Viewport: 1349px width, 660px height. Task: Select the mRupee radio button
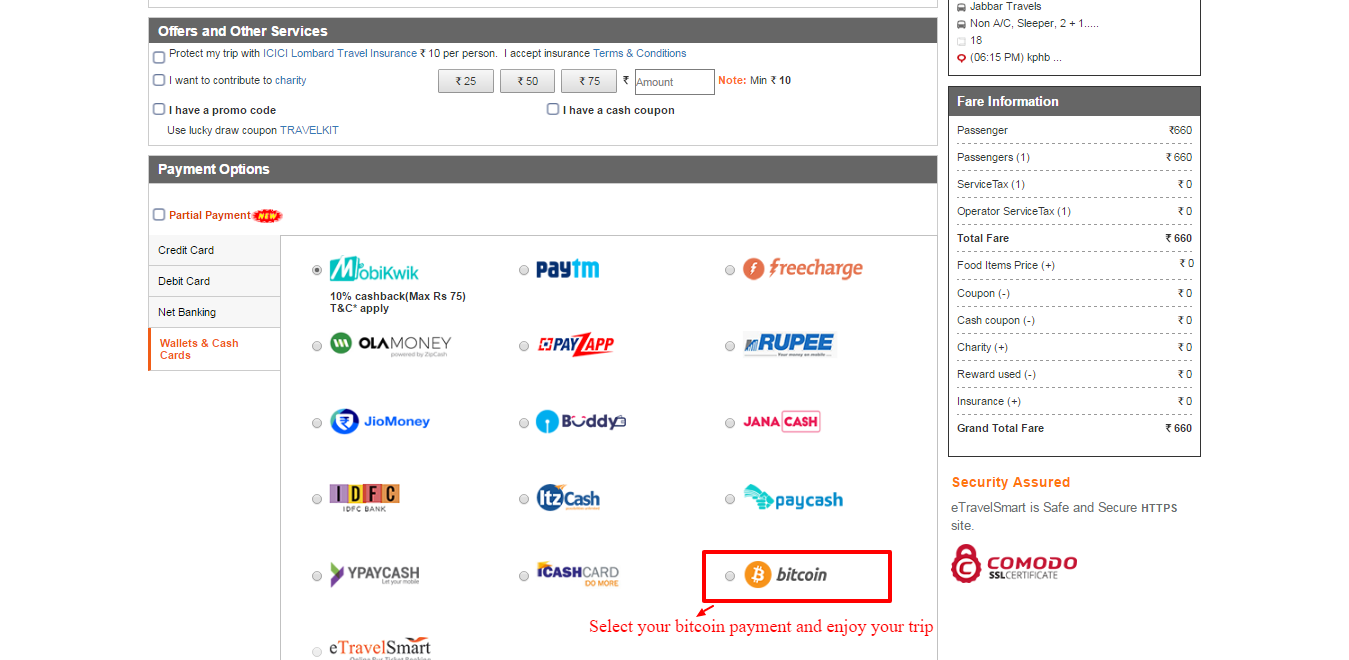tap(730, 346)
